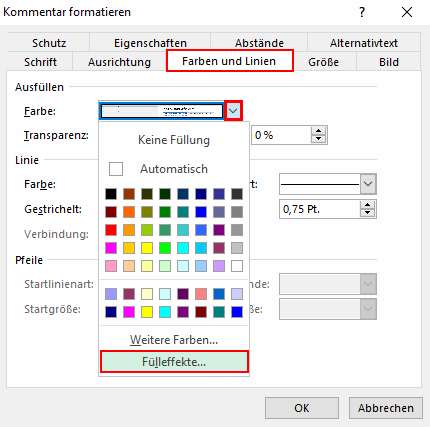Pick the black color swatch
The image size is (430, 427).
tap(111, 194)
